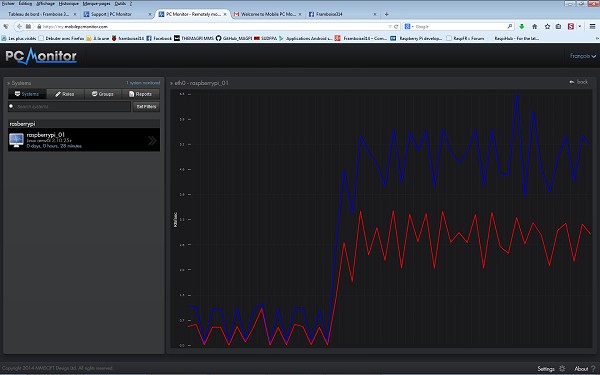Click the search magnifier icon
Screen dimensions: 600x375
(x=510, y=26)
